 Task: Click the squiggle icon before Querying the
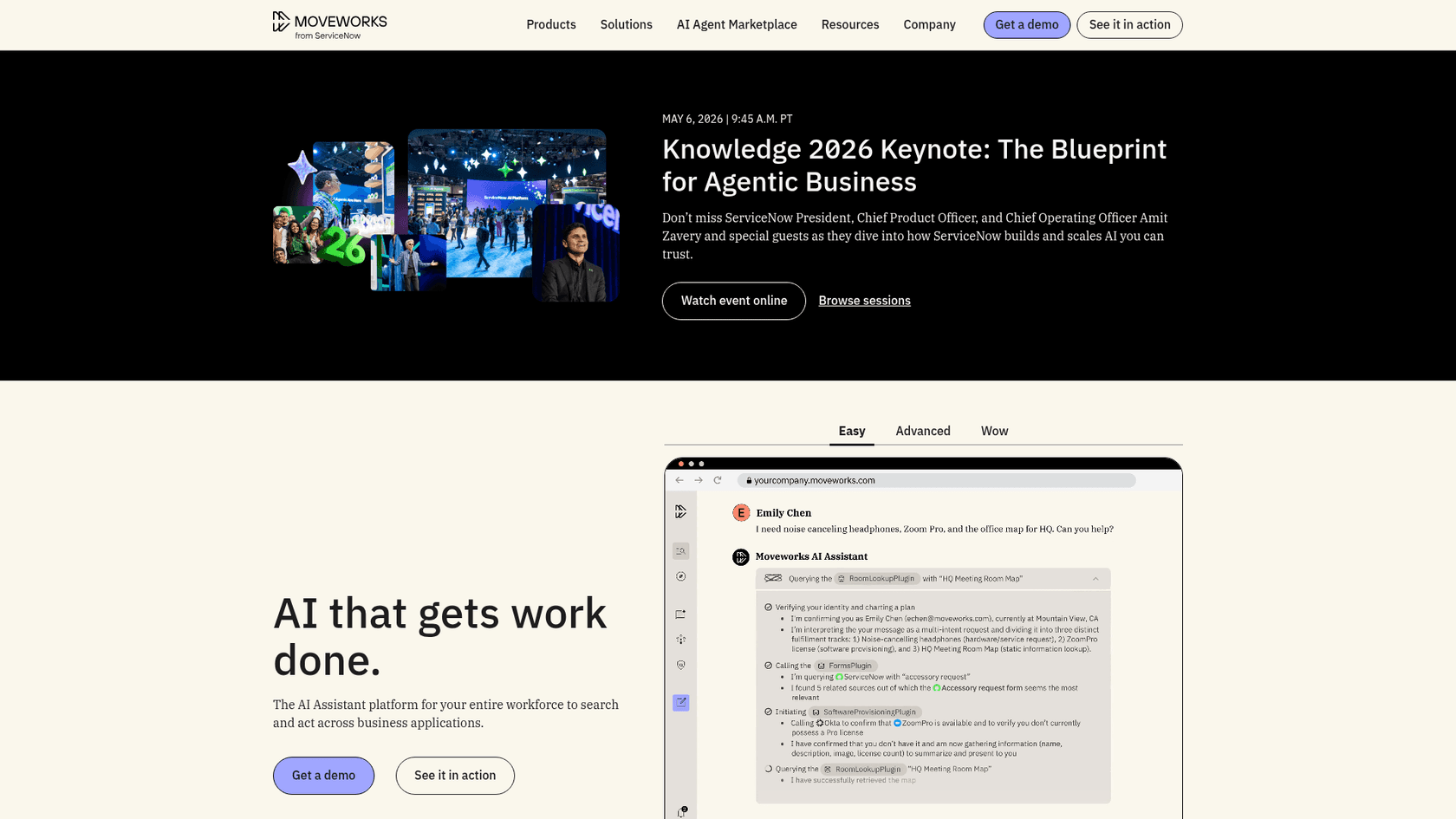[773, 578]
